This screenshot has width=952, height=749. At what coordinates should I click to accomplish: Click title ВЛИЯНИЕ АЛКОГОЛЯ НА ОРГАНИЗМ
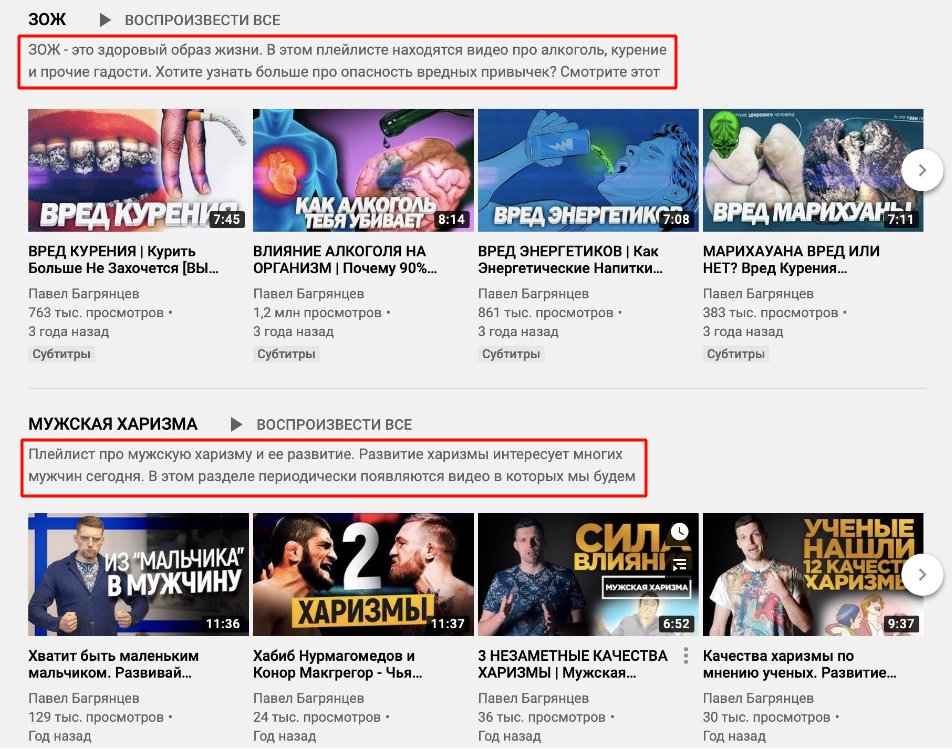coord(339,260)
